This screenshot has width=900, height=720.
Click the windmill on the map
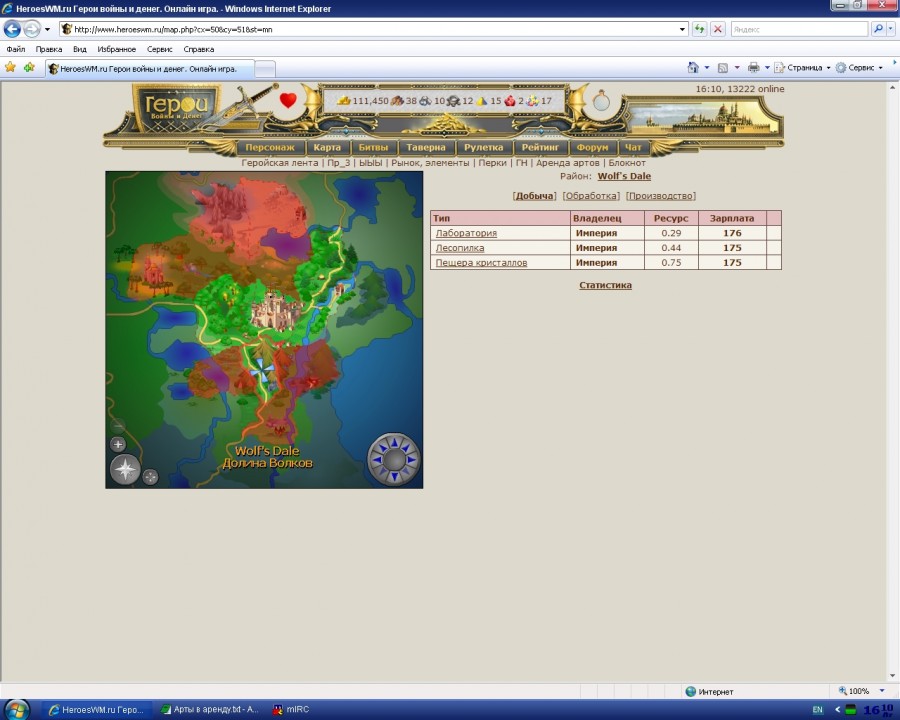point(262,370)
